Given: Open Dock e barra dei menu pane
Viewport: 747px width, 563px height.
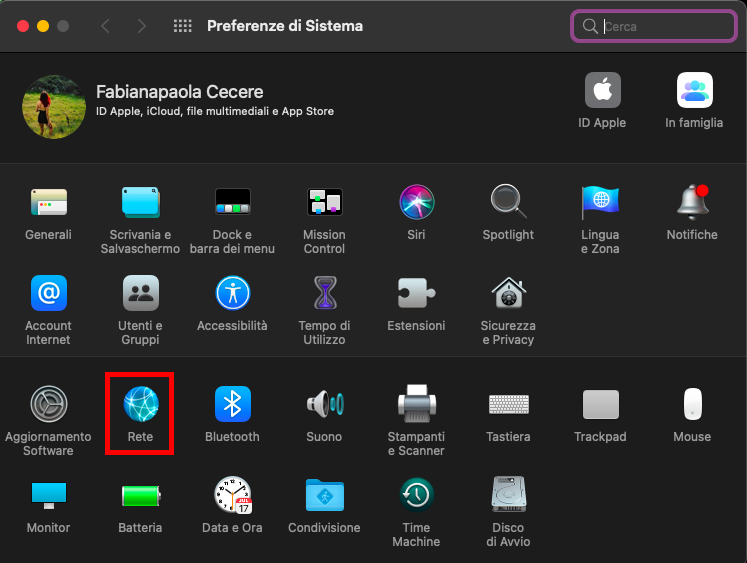Looking at the screenshot, I should 232,202.
